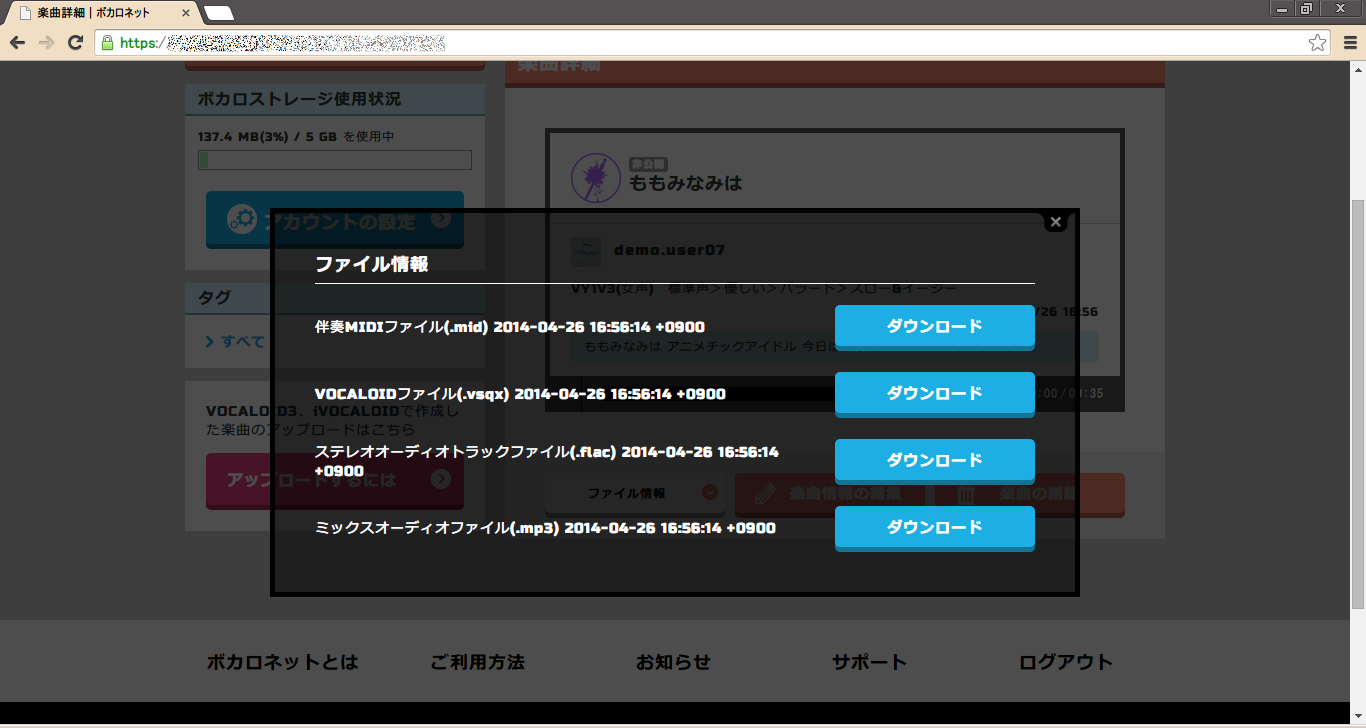
Task: Click the demo.user07 user thumbnail
Action: [586, 251]
